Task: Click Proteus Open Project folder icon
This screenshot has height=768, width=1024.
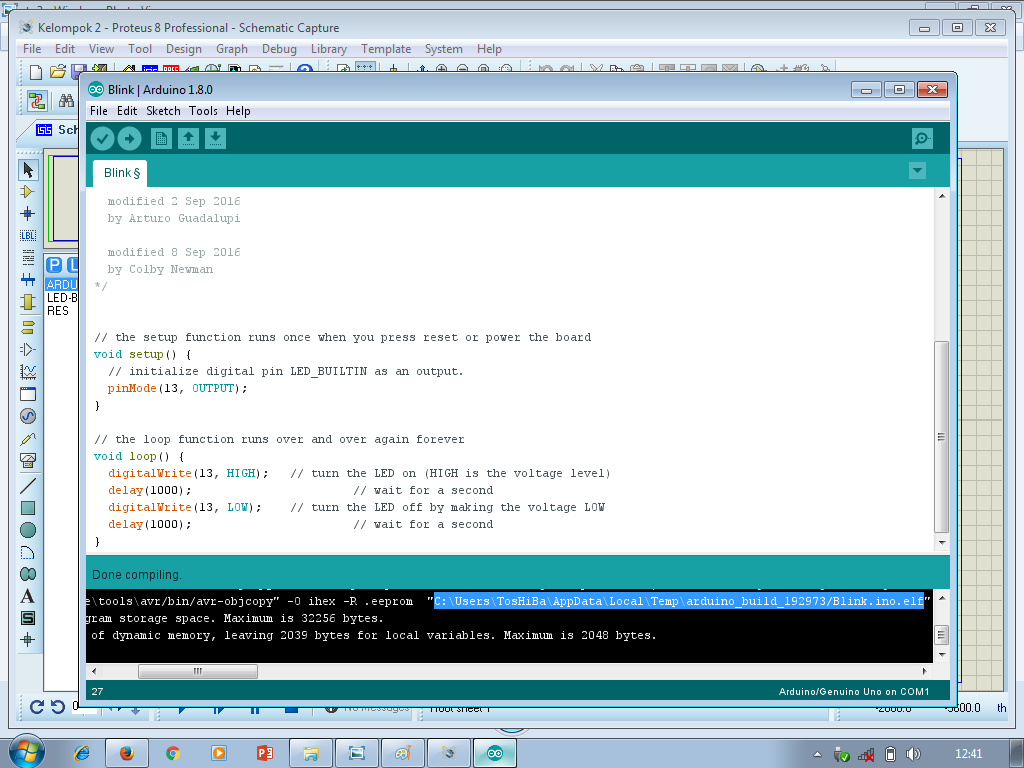Action: pos(57,71)
